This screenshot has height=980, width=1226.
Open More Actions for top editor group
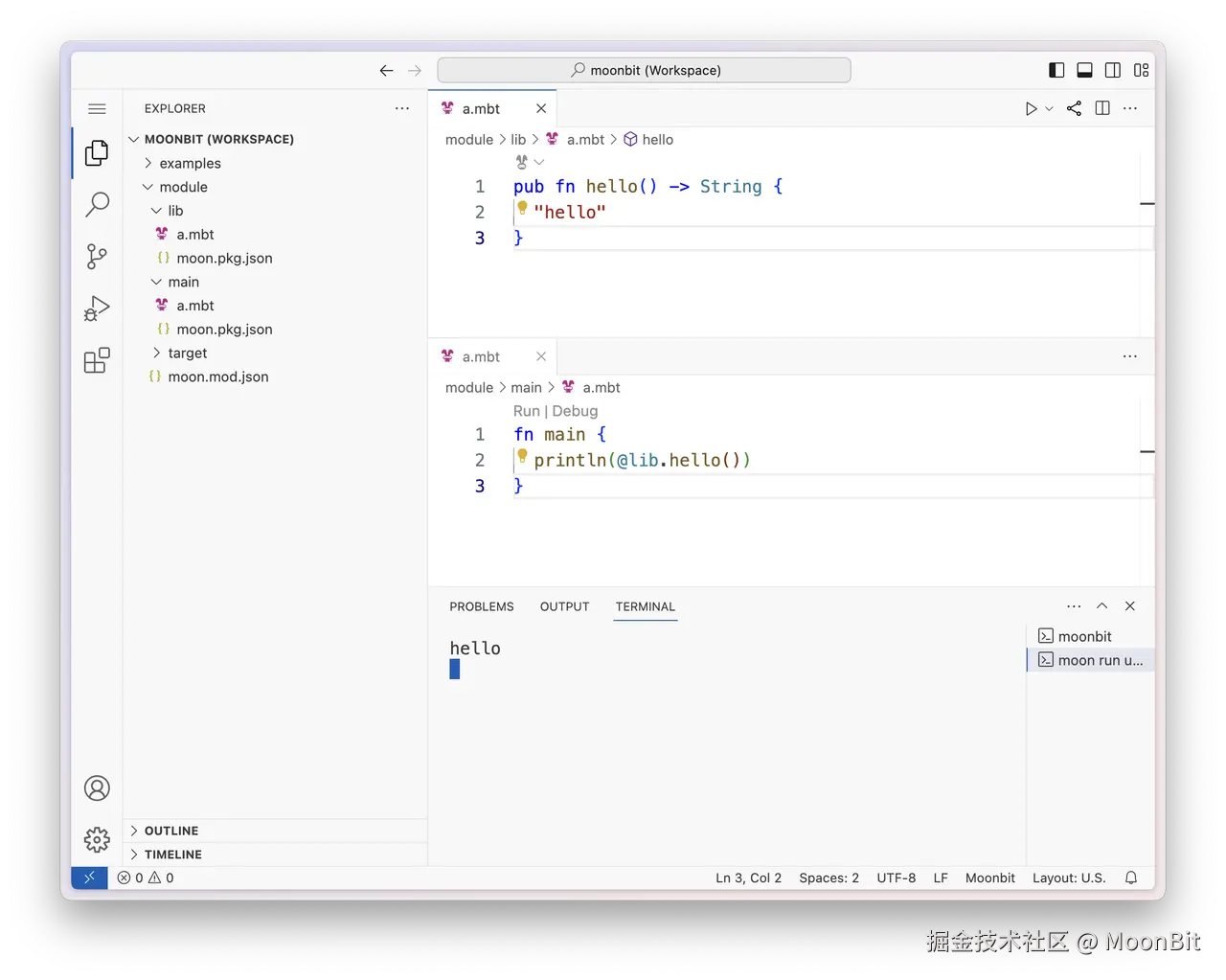(1130, 109)
